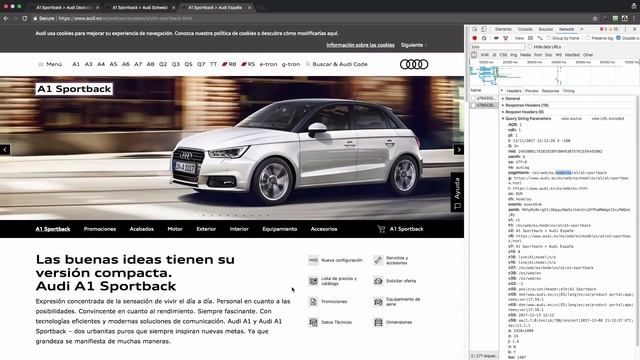
Task: Toggle the device toolbar icon in DevTools
Action: [484, 29]
